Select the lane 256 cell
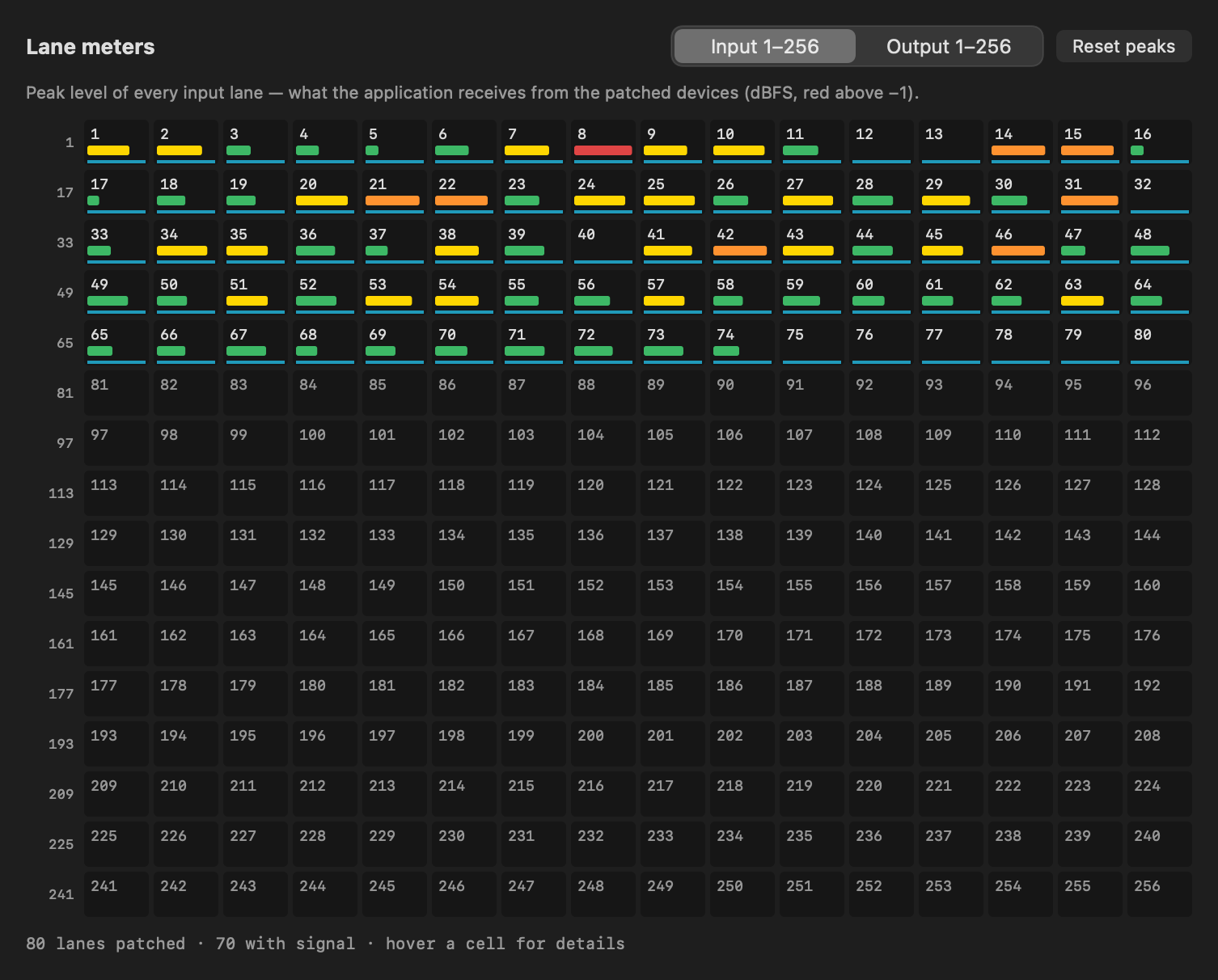Image resolution: width=1218 pixels, height=980 pixels. click(x=1160, y=895)
